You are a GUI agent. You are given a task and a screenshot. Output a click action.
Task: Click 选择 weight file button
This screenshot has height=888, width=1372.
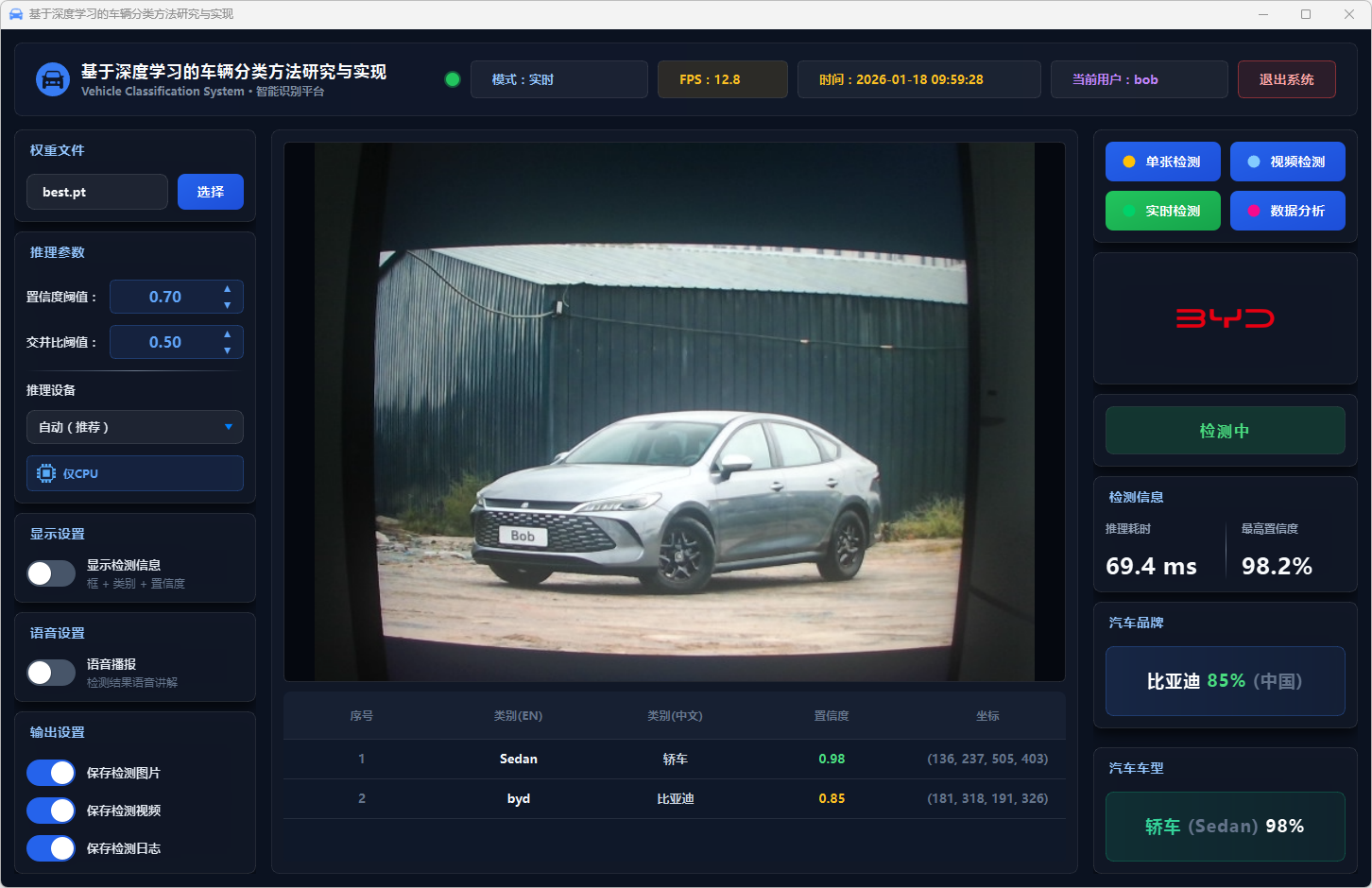[211, 192]
